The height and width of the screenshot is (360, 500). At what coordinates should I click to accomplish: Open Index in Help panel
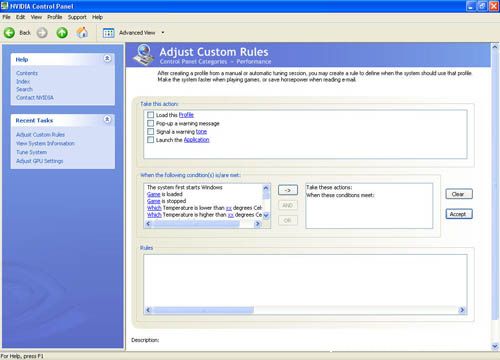coord(23,81)
